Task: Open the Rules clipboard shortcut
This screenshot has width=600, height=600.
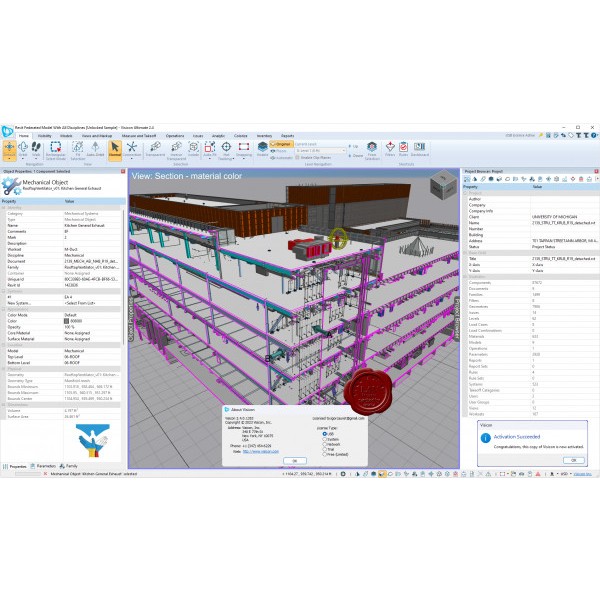Action: (x=403, y=149)
